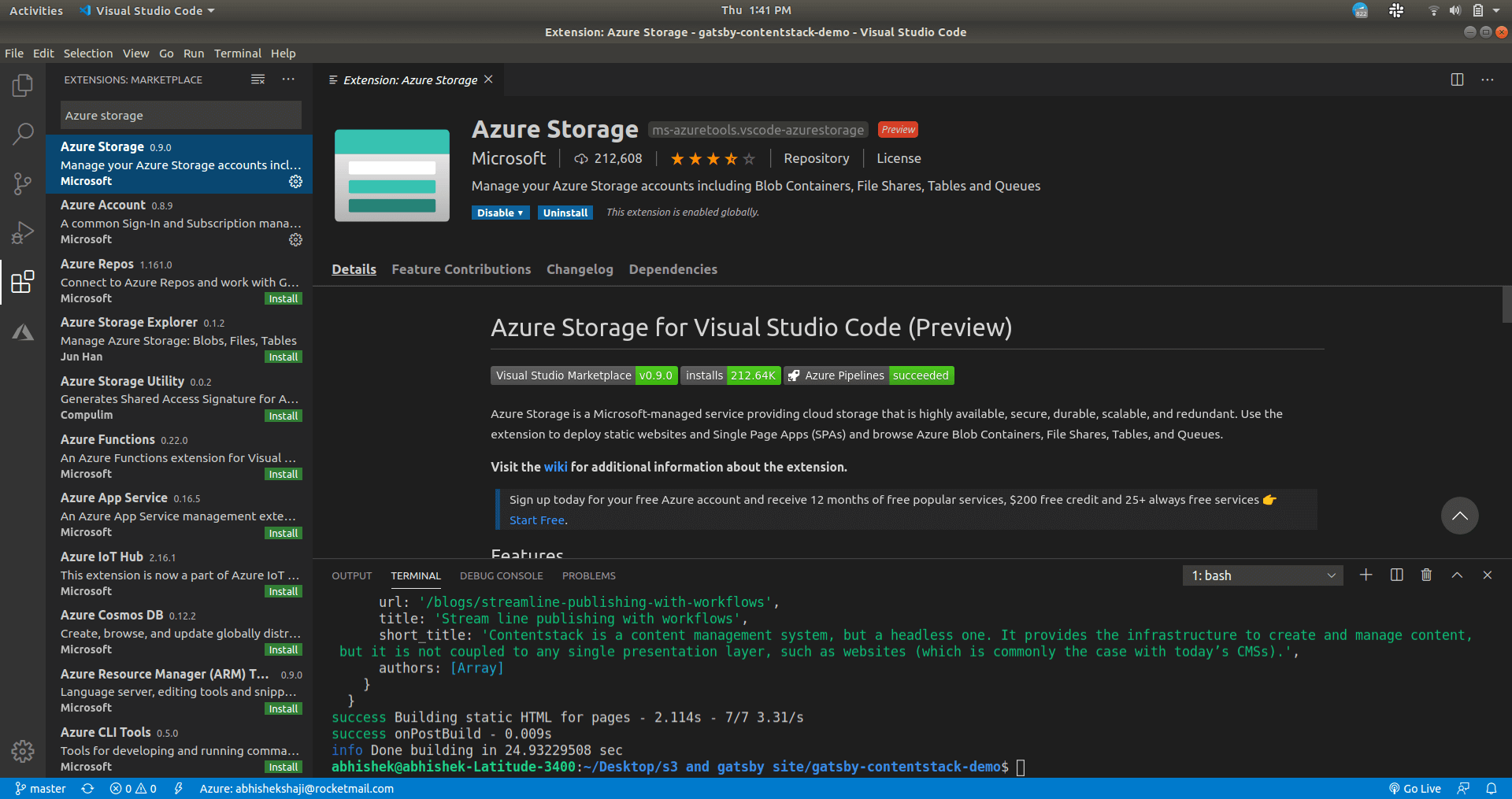Open the Azure view in activity bar
Image resolution: width=1512 pixels, height=799 pixels.
[23, 332]
